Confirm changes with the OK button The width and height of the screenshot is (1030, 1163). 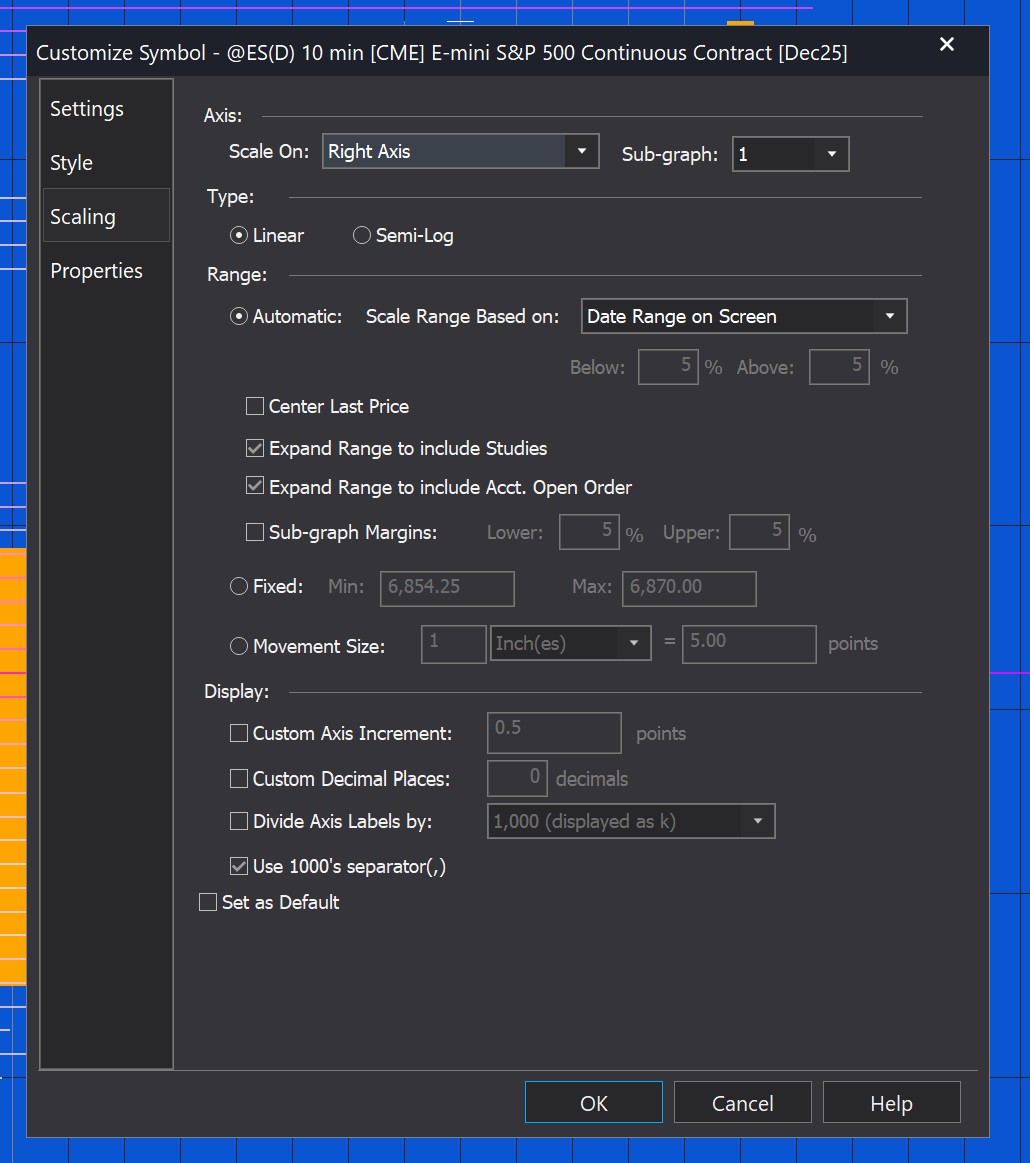pyautogui.click(x=593, y=1102)
